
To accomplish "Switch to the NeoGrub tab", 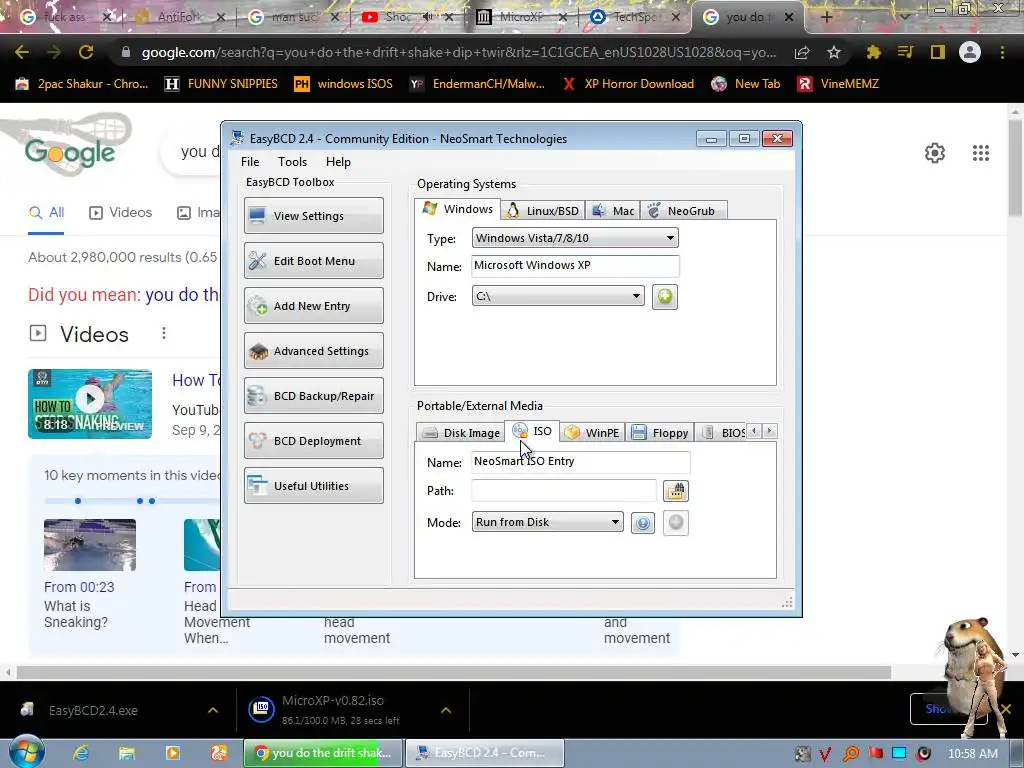I will coord(683,210).
